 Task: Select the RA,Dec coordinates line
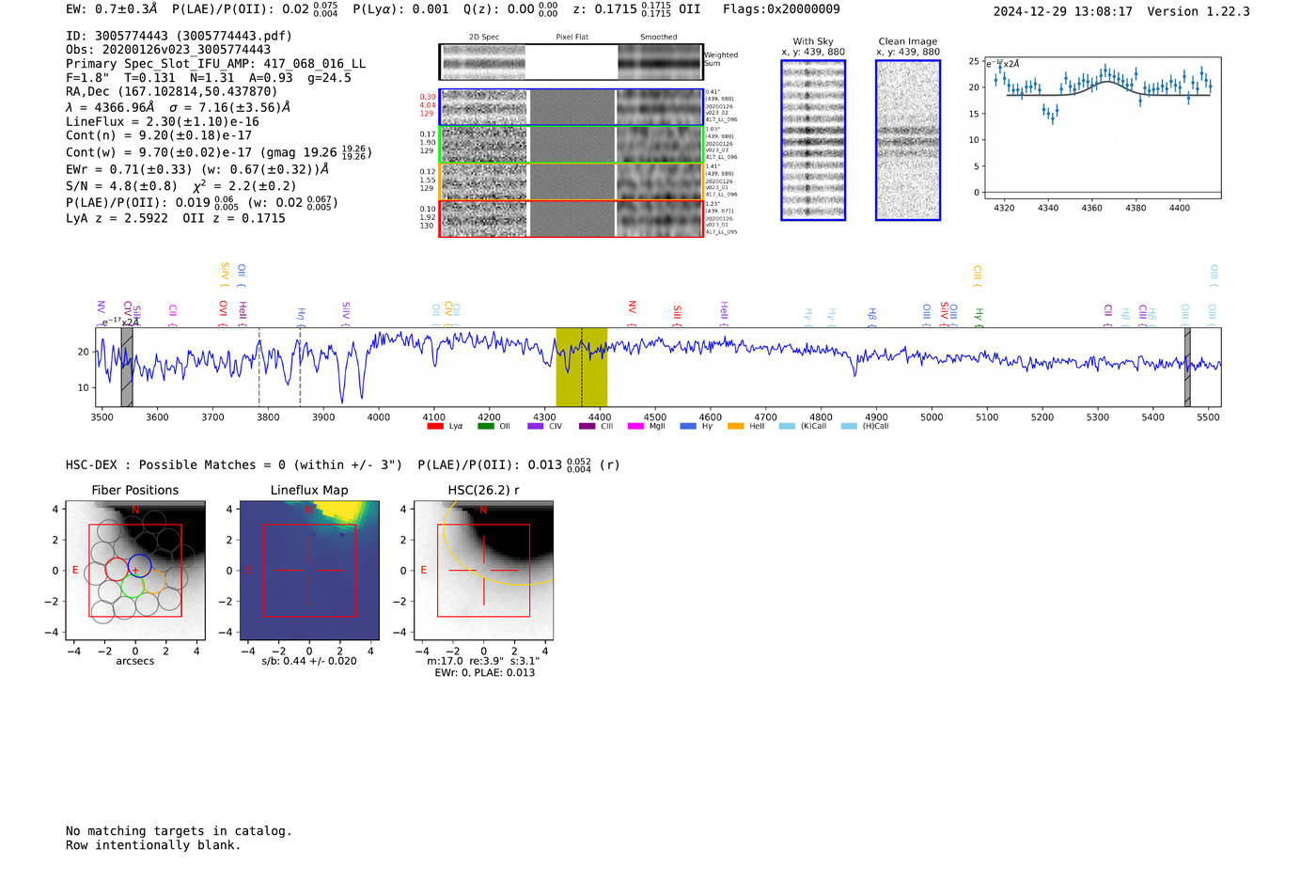pyautogui.click(x=172, y=92)
